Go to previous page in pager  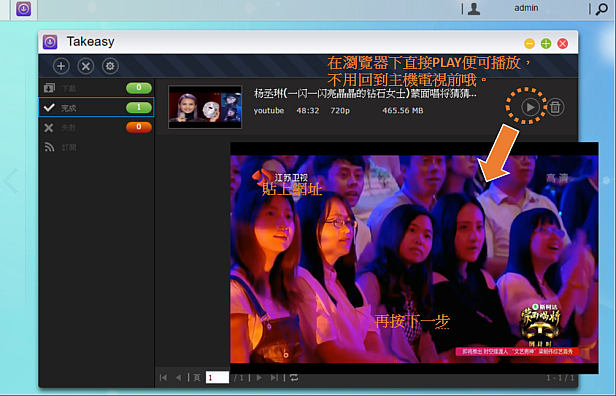178,378
